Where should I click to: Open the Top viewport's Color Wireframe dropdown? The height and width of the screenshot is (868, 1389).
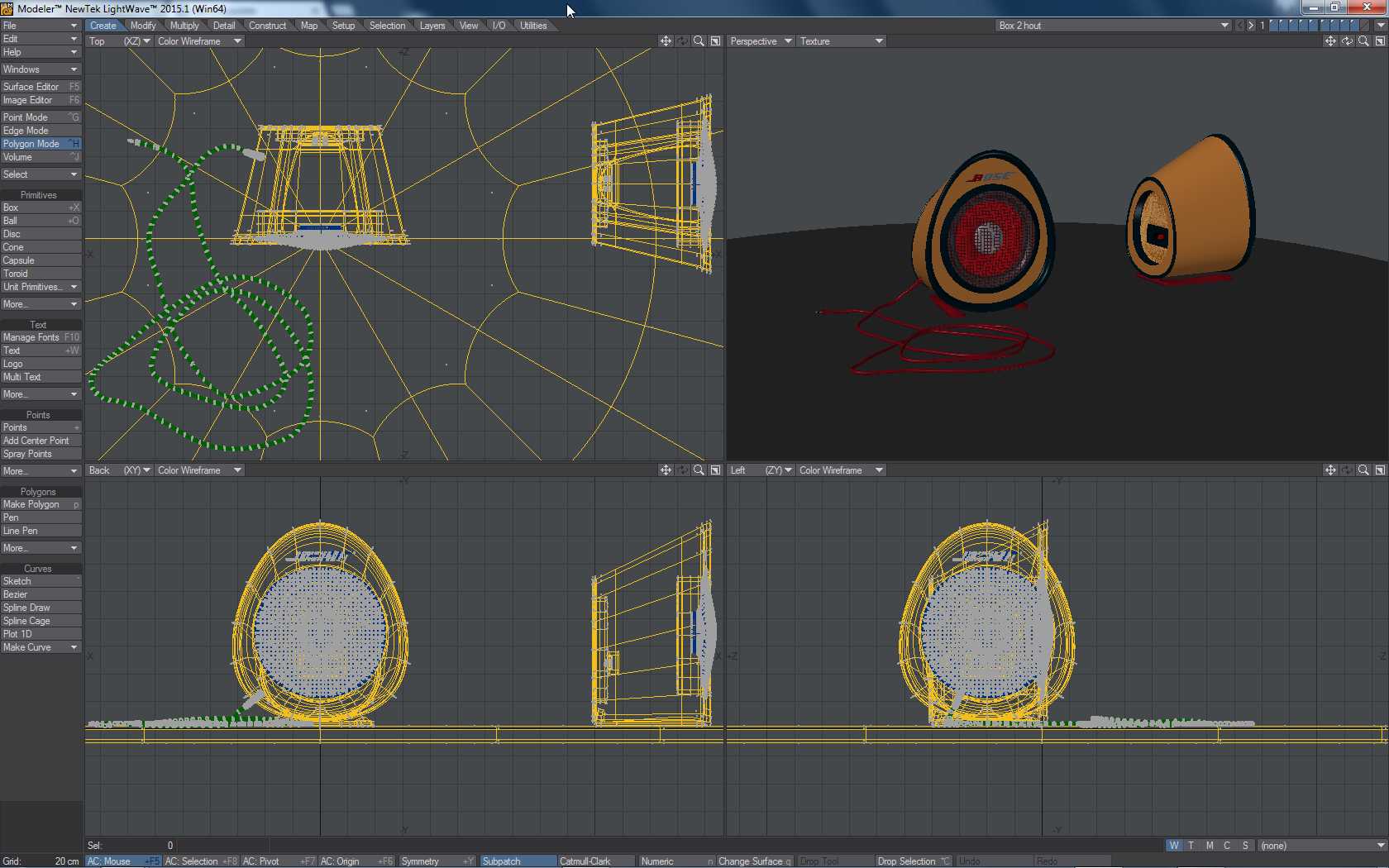click(x=199, y=41)
